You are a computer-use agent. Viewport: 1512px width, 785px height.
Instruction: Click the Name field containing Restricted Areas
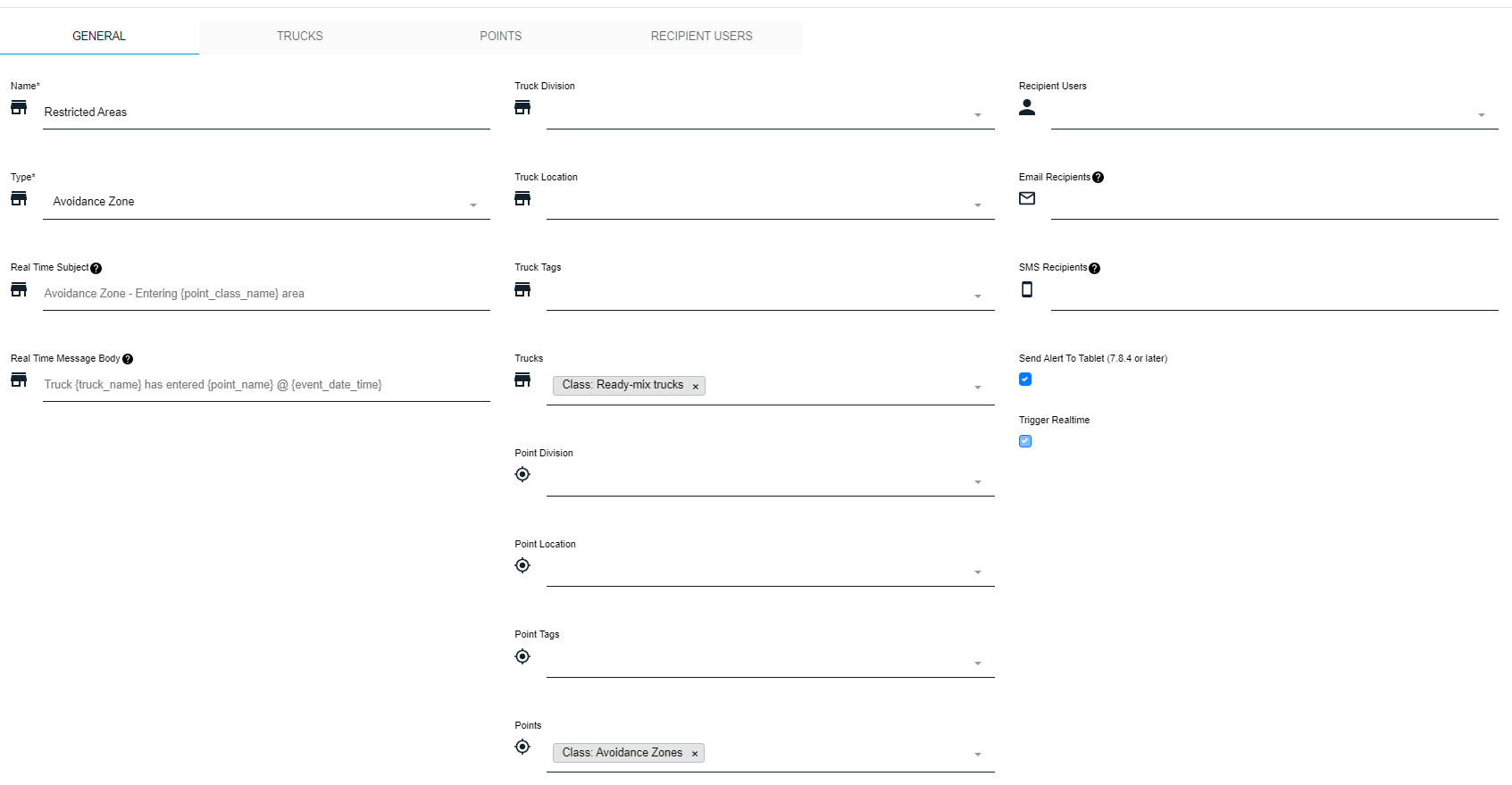click(x=265, y=113)
